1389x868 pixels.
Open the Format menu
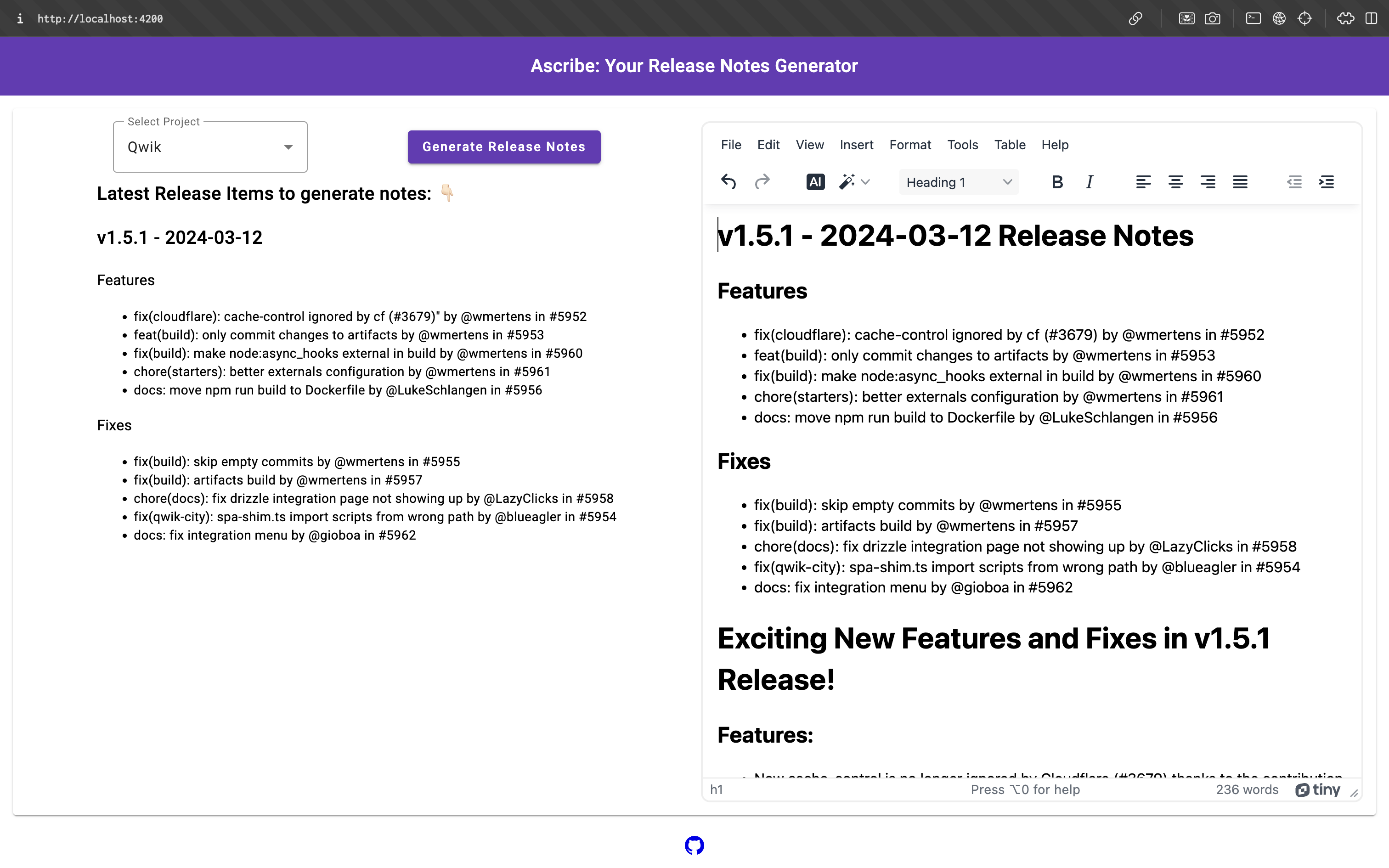910,145
